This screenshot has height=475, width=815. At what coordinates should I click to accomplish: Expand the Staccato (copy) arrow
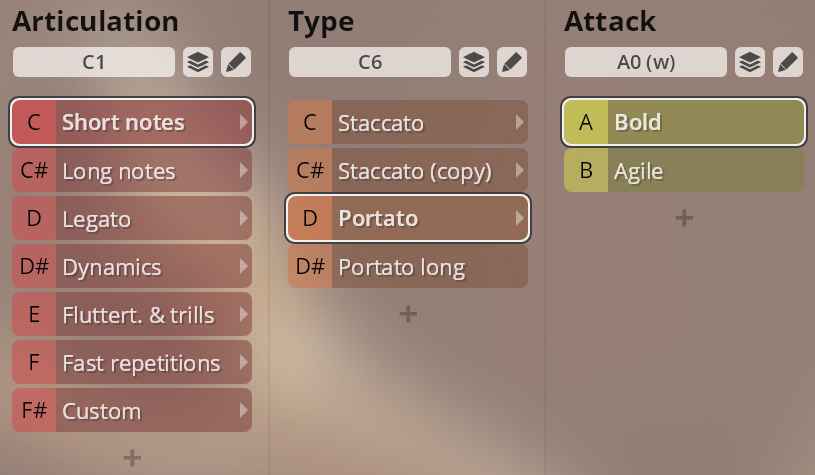pyautogui.click(x=519, y=171)
